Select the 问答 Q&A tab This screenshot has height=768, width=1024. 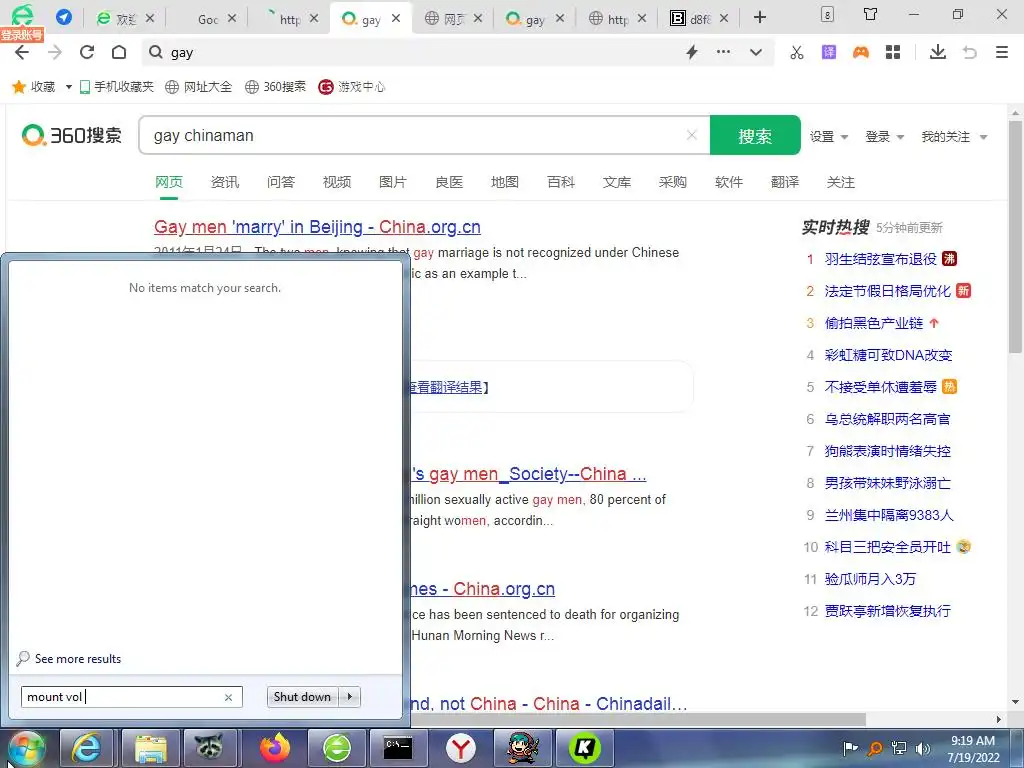point(281,182)
